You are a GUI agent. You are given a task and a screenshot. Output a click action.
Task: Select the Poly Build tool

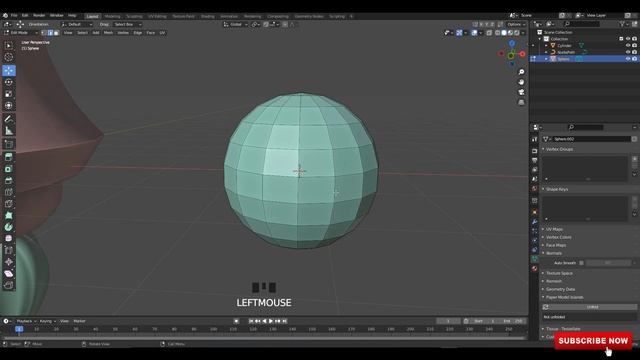pyautogui.click(x=9, y=216)
